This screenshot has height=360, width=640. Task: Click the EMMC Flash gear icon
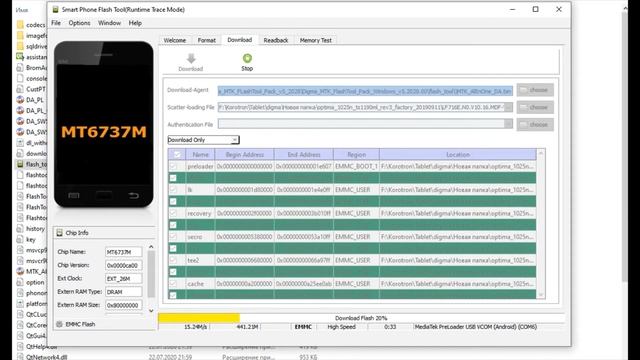click(60, 324)
